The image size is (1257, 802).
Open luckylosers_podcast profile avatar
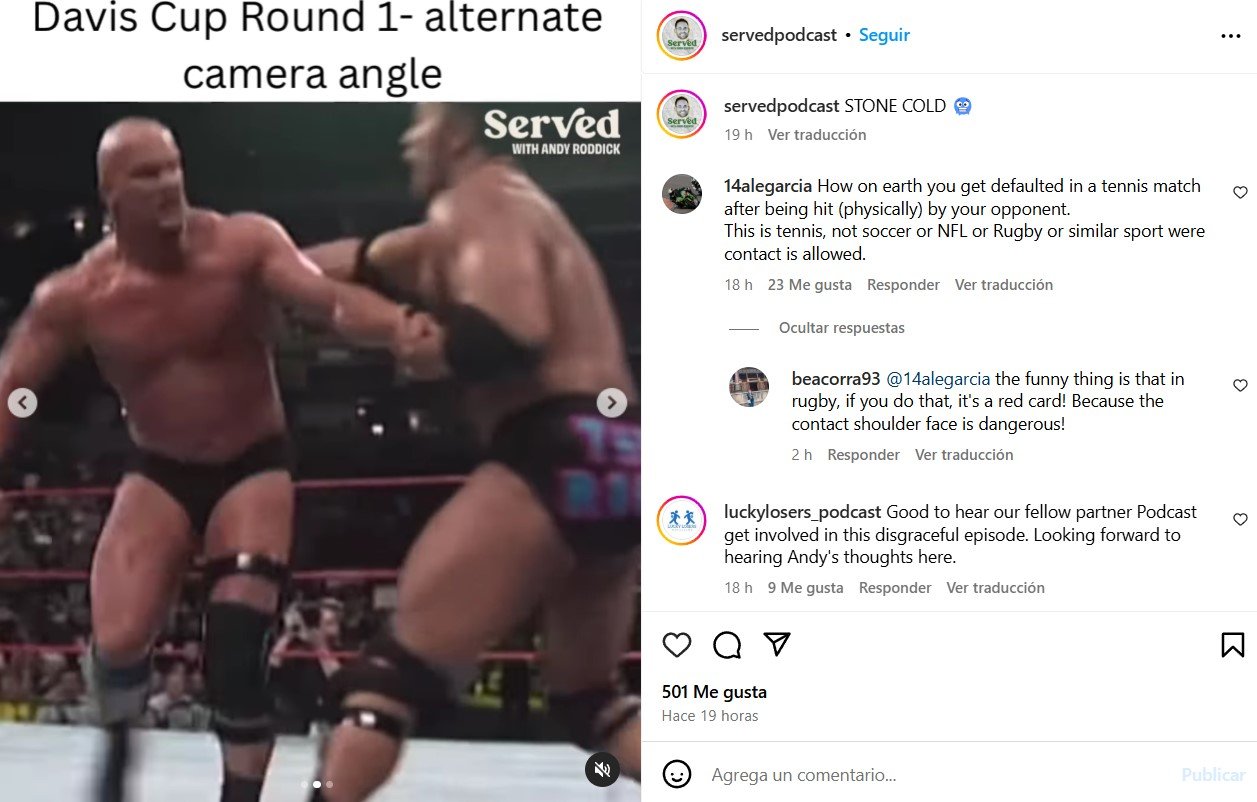tap(682, 520)
